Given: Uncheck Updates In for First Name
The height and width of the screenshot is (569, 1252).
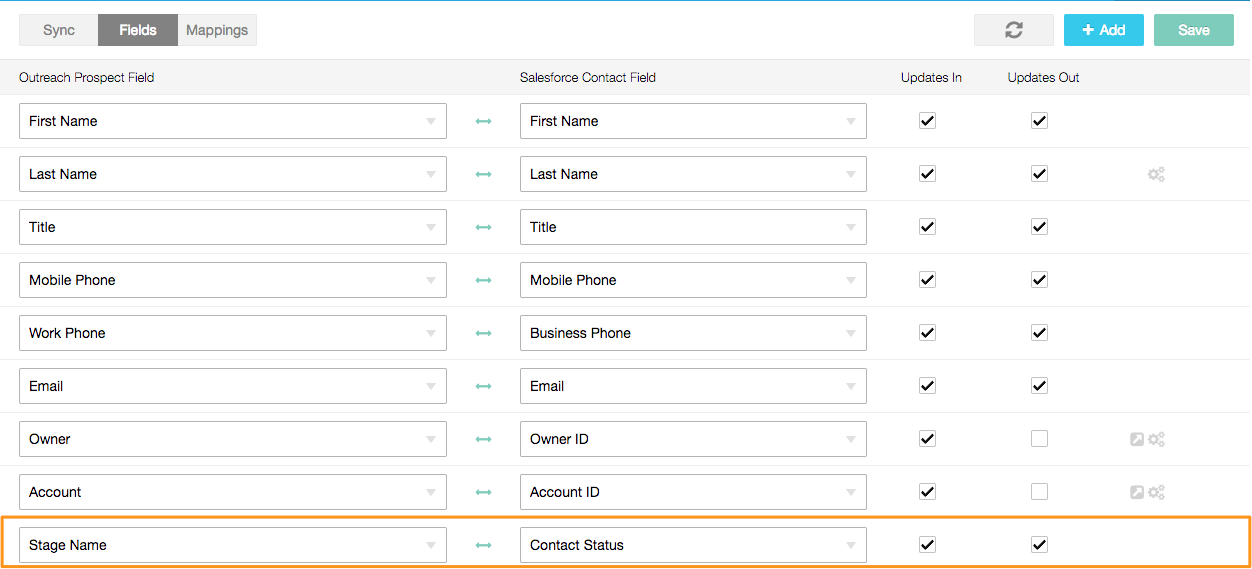Looking at the screenshot, I should point(927,121).
